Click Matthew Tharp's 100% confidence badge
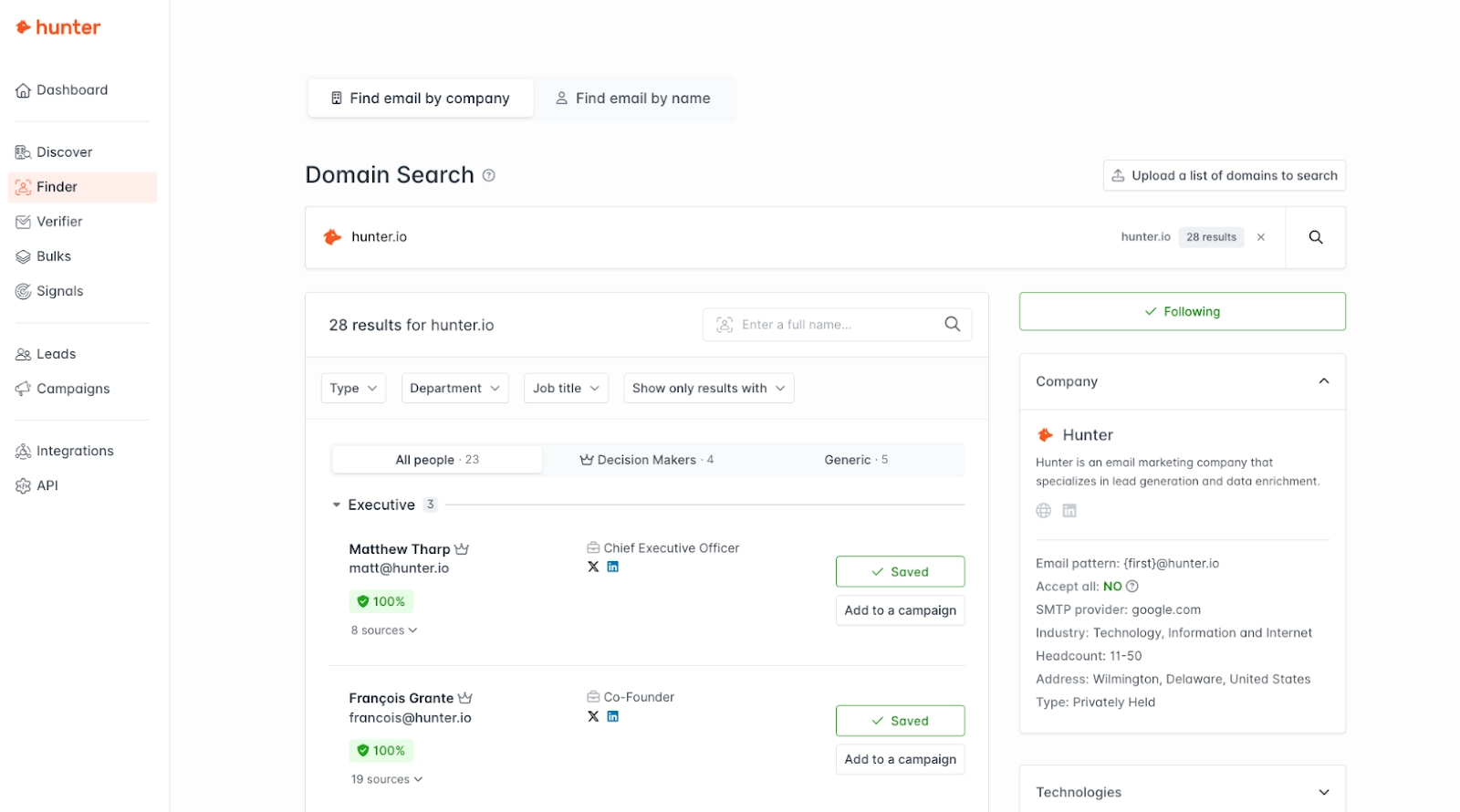The image size is (1460, 812). pyautogui.click(x=381, y=602)
